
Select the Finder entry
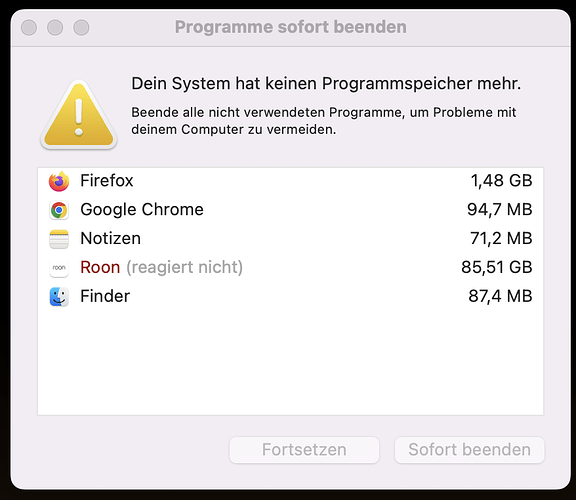coord(290,296)
